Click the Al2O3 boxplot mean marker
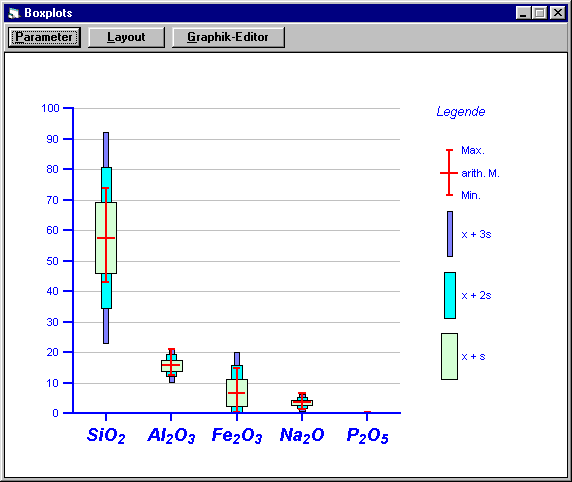The image size is (572, 482). (x=171, y=365)
